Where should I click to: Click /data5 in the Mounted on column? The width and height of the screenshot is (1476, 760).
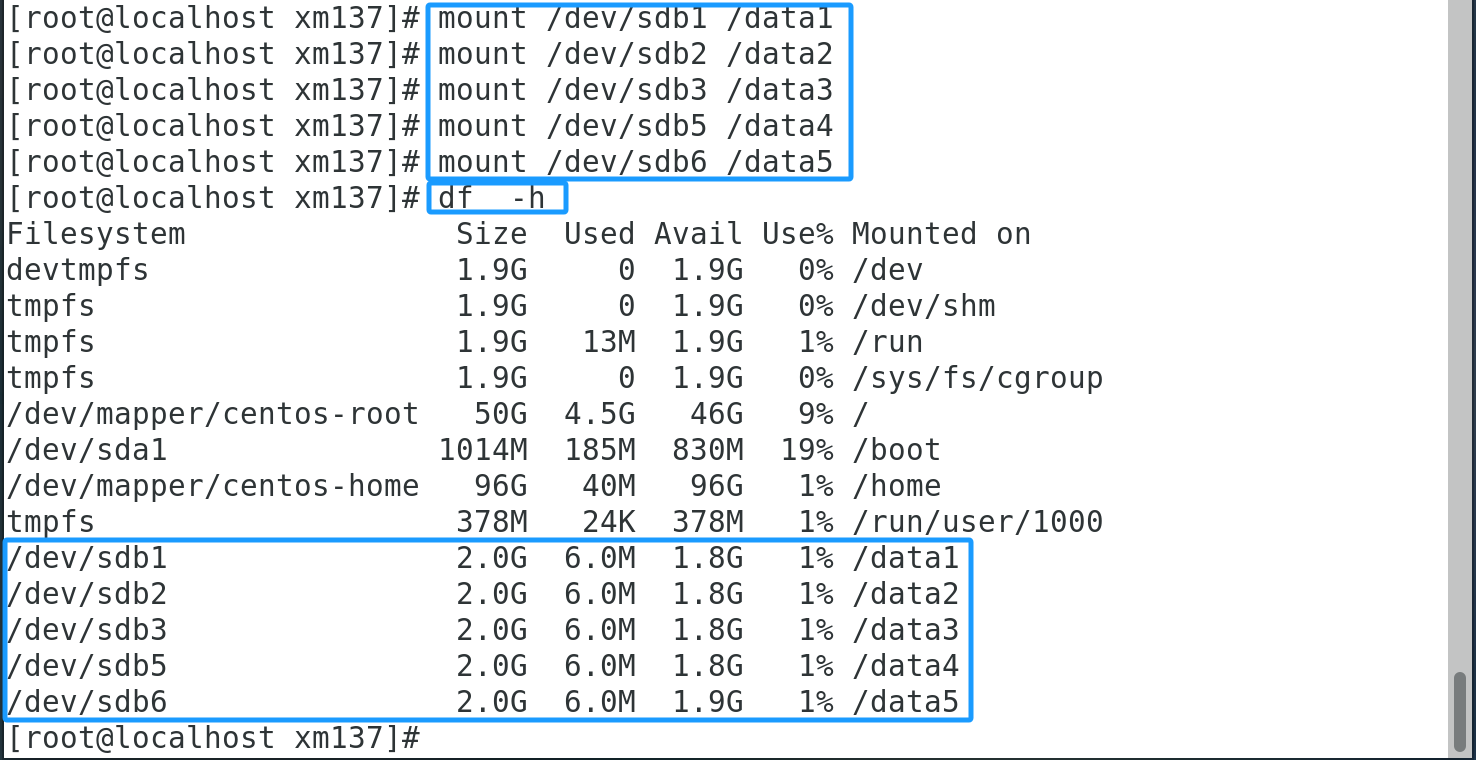905,702
